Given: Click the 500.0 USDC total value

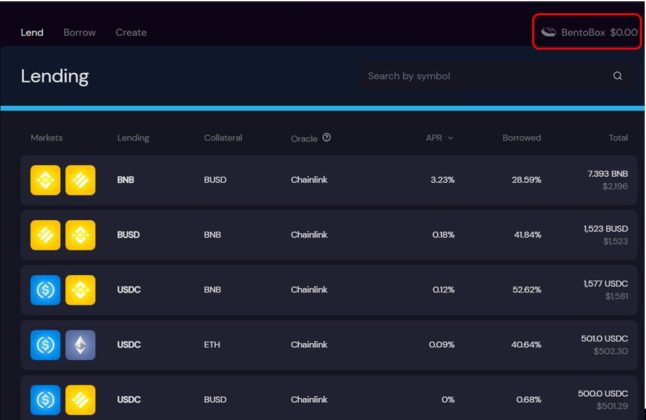Looking at the screenshot, I should (603, 394).
